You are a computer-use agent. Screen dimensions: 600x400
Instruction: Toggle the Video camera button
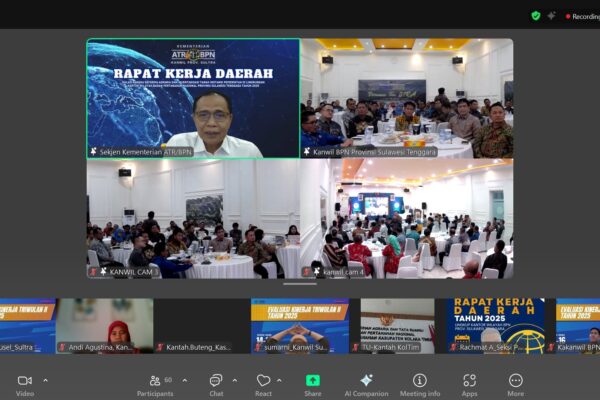coord(25,385)
